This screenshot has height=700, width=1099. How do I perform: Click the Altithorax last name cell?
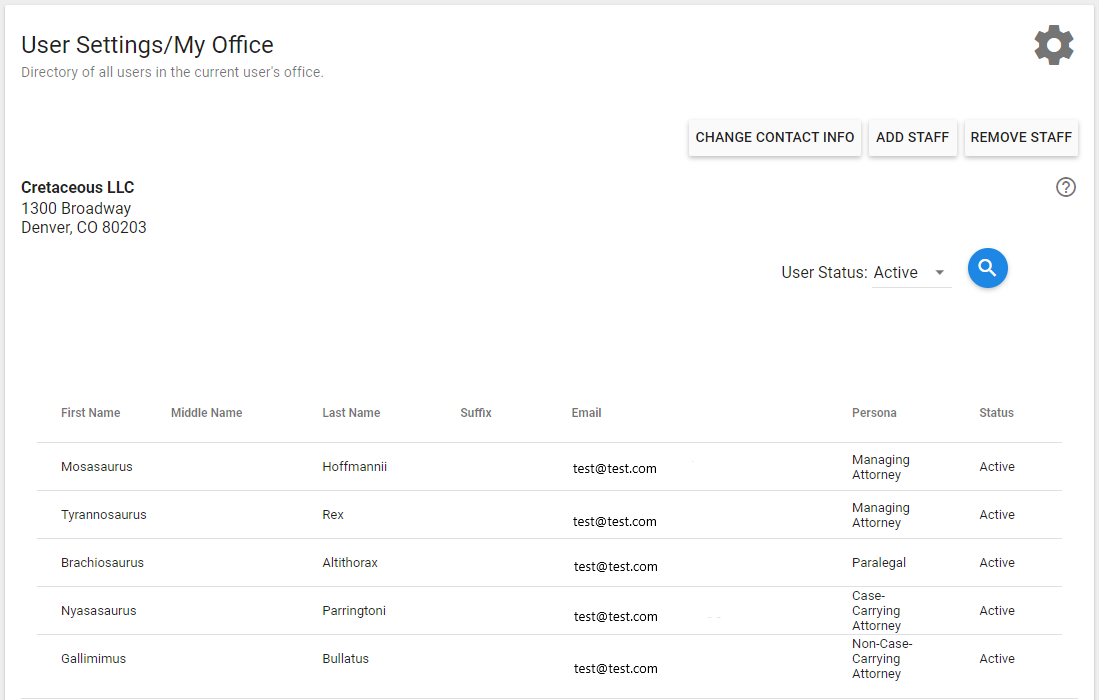[350, 563]
